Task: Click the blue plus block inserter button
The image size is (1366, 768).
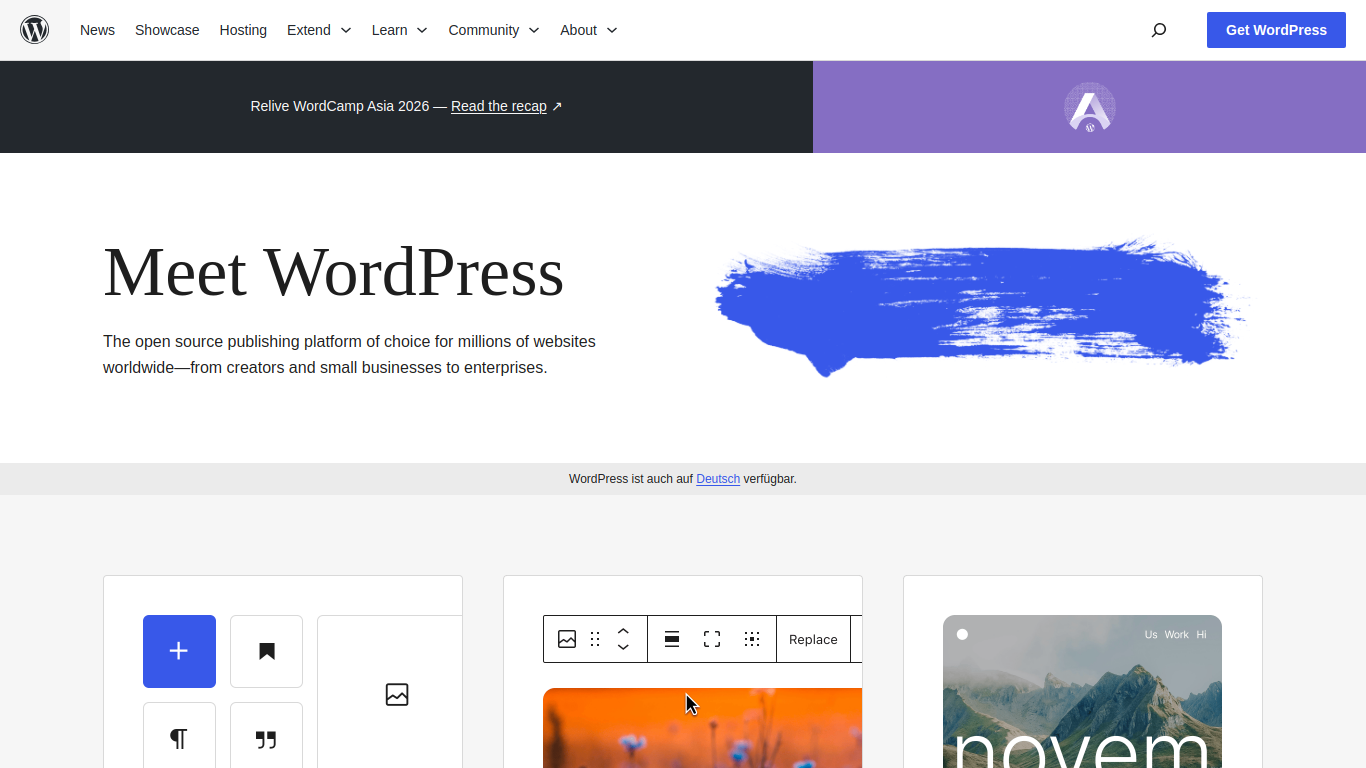Action: 179,651
